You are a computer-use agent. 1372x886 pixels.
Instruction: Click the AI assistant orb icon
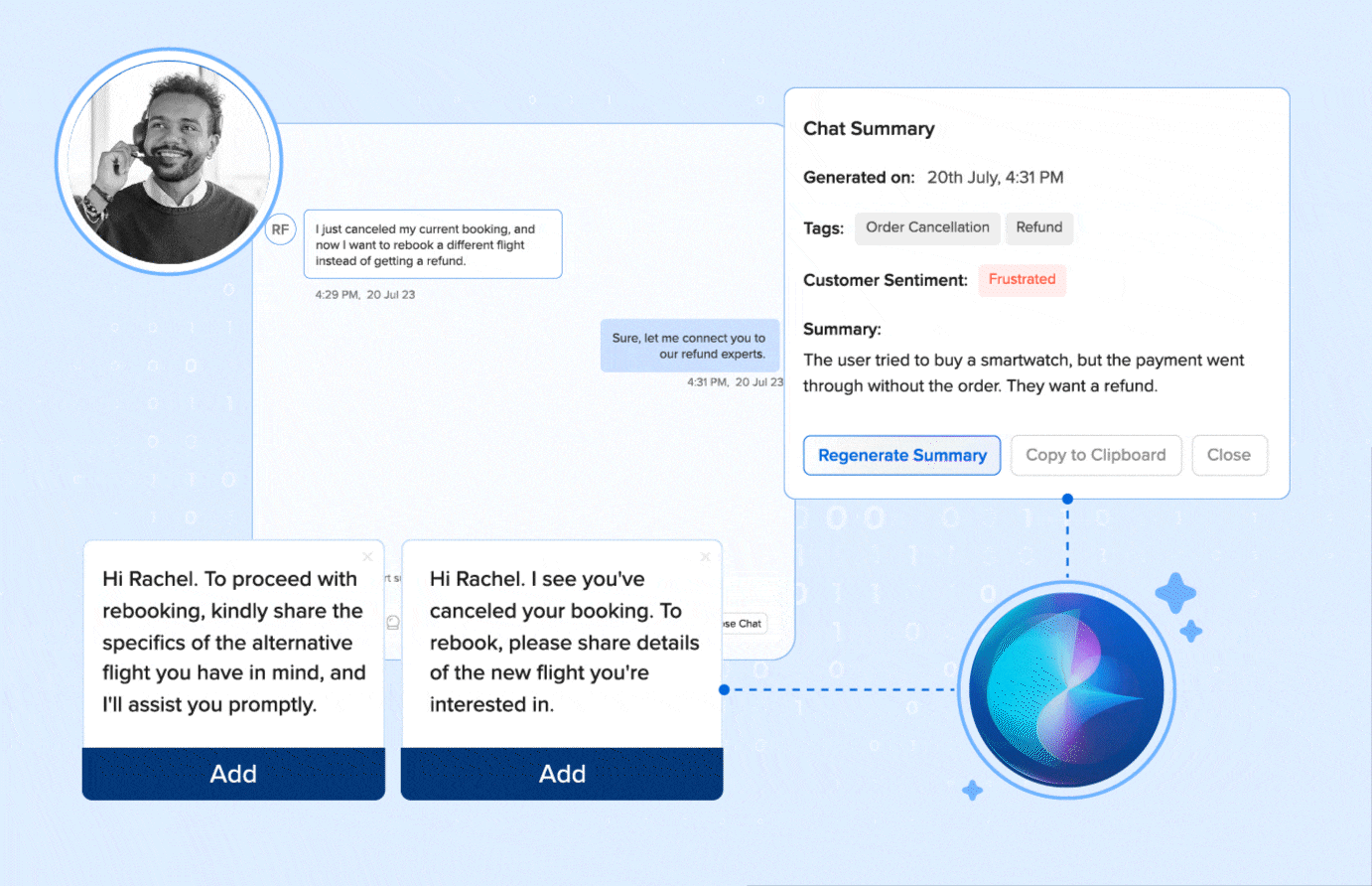point(1066,690)
